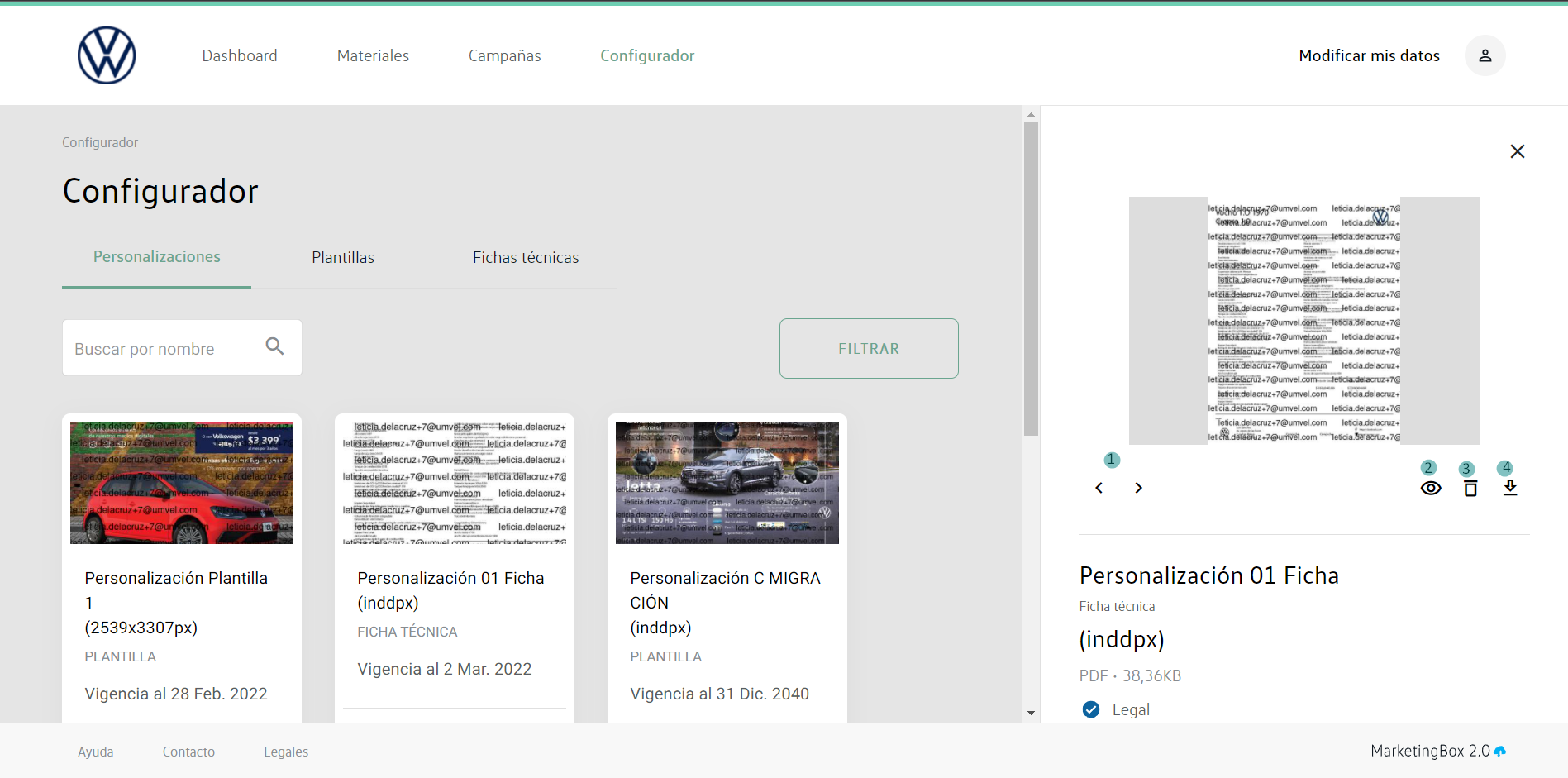Viewport: 1568px width, 778px height.
Task: Click the large preview image in side panel
Action: [x=1304, y=321]
